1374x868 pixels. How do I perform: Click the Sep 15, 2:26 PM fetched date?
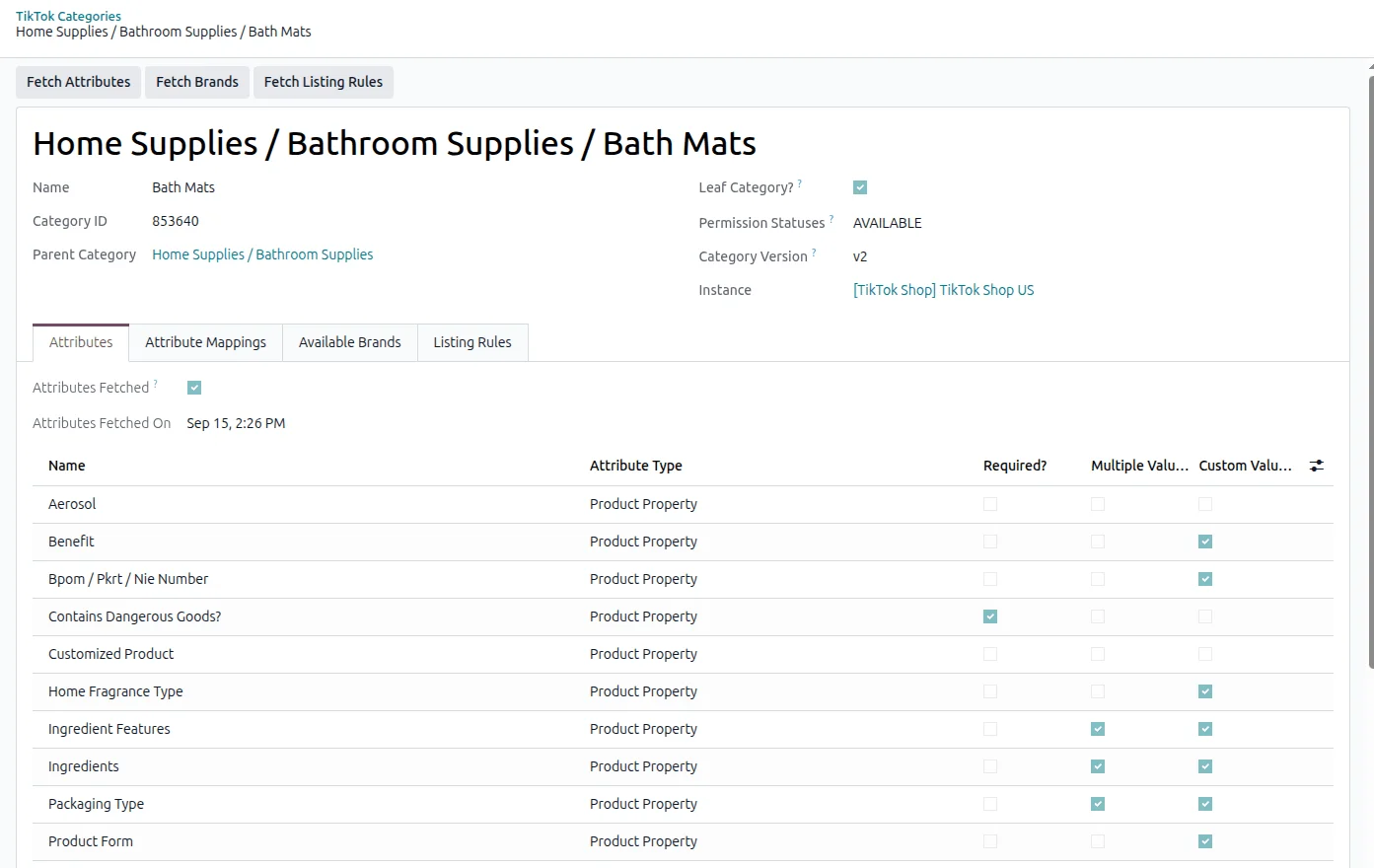(x=236, y=423)
